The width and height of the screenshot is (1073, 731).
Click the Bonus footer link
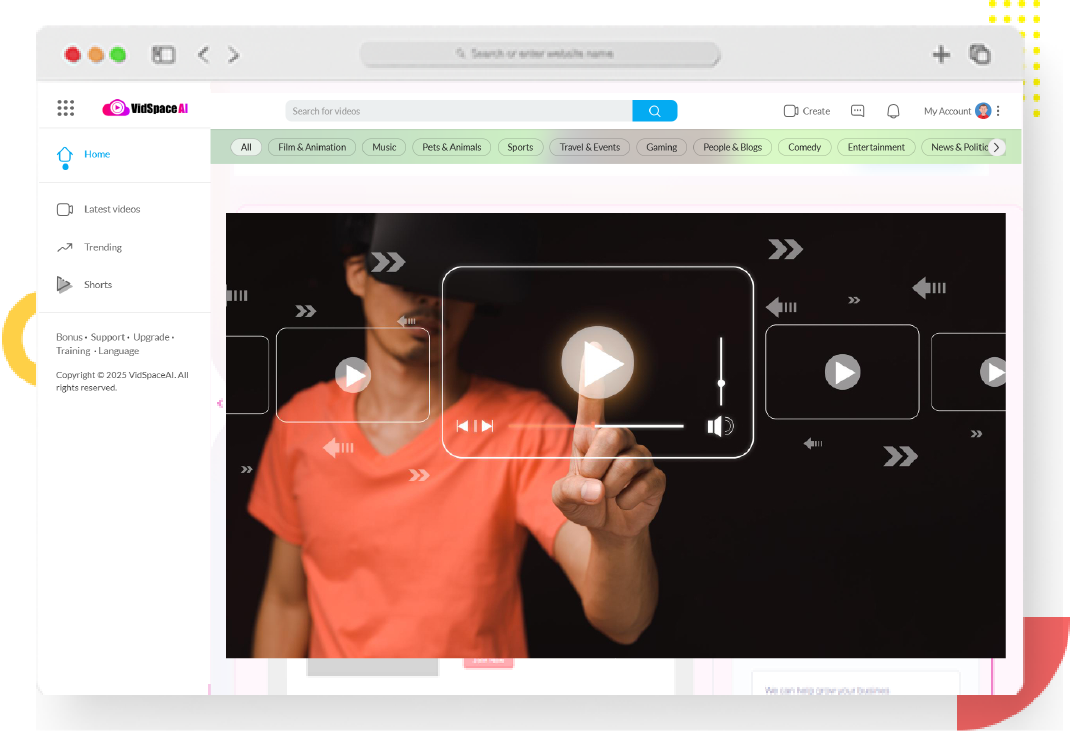click(x=69, y=337)
